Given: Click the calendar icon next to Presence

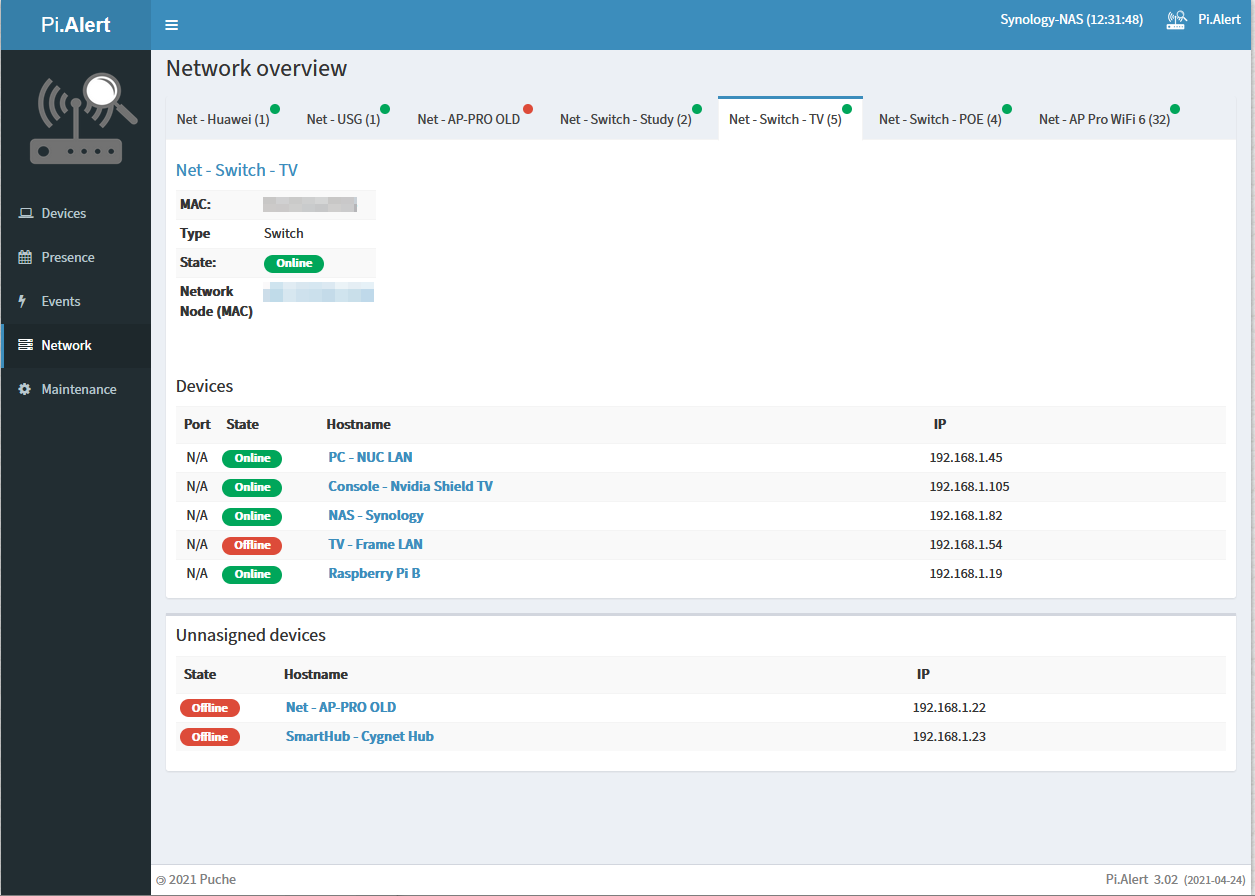Looking at the screenshot, I should point(26,257).
